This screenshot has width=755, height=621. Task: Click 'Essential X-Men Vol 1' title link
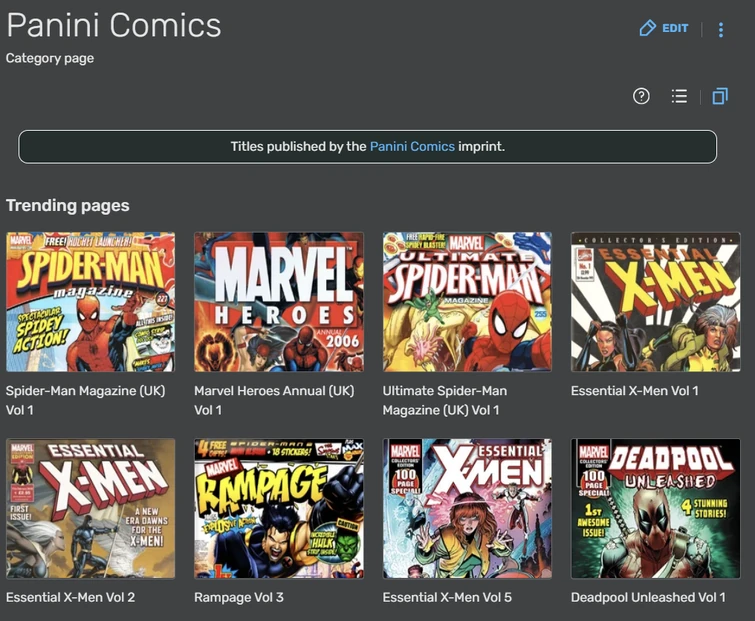point(635,390)
